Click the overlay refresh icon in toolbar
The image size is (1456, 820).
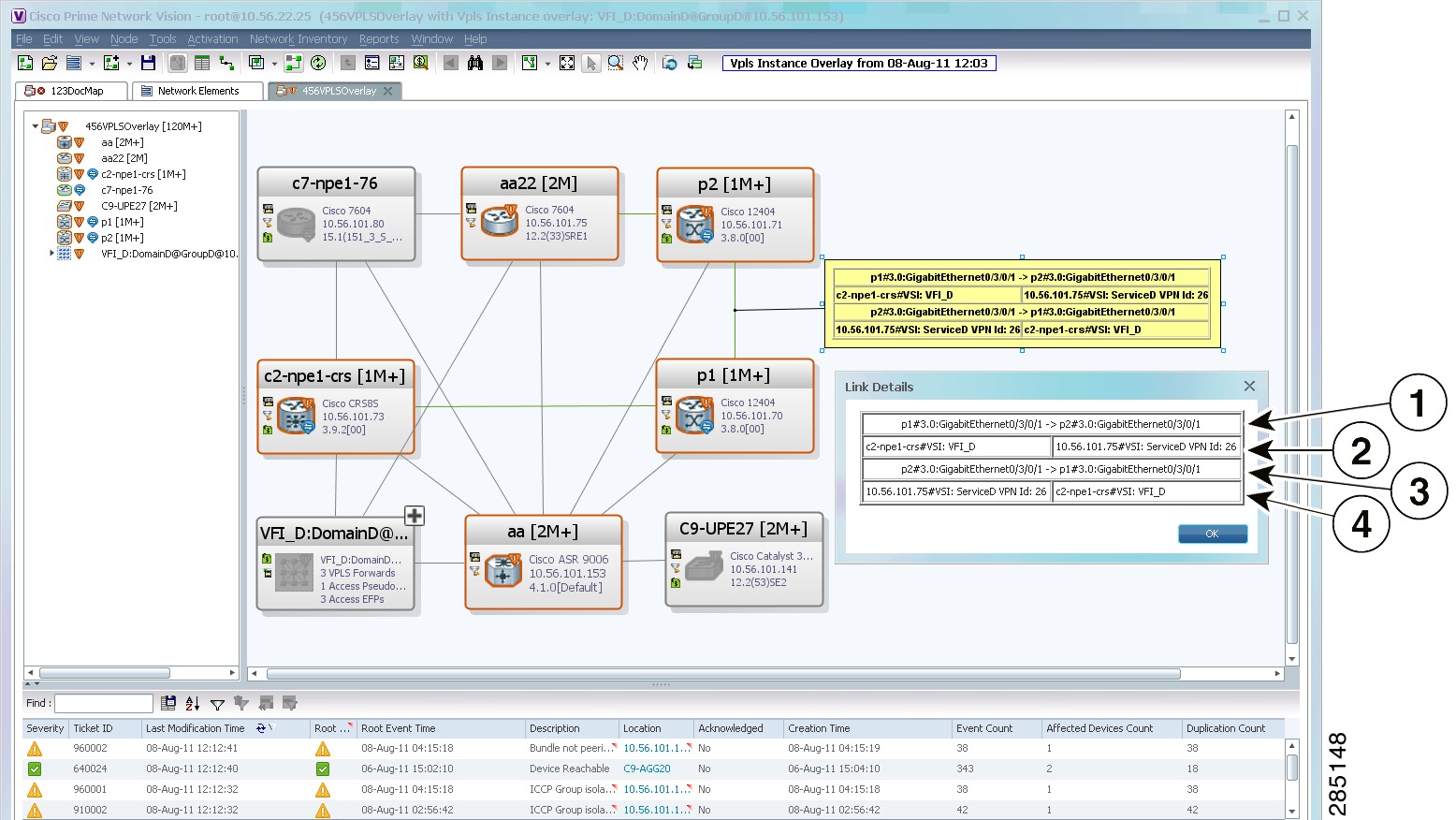(x=670, y=63)
